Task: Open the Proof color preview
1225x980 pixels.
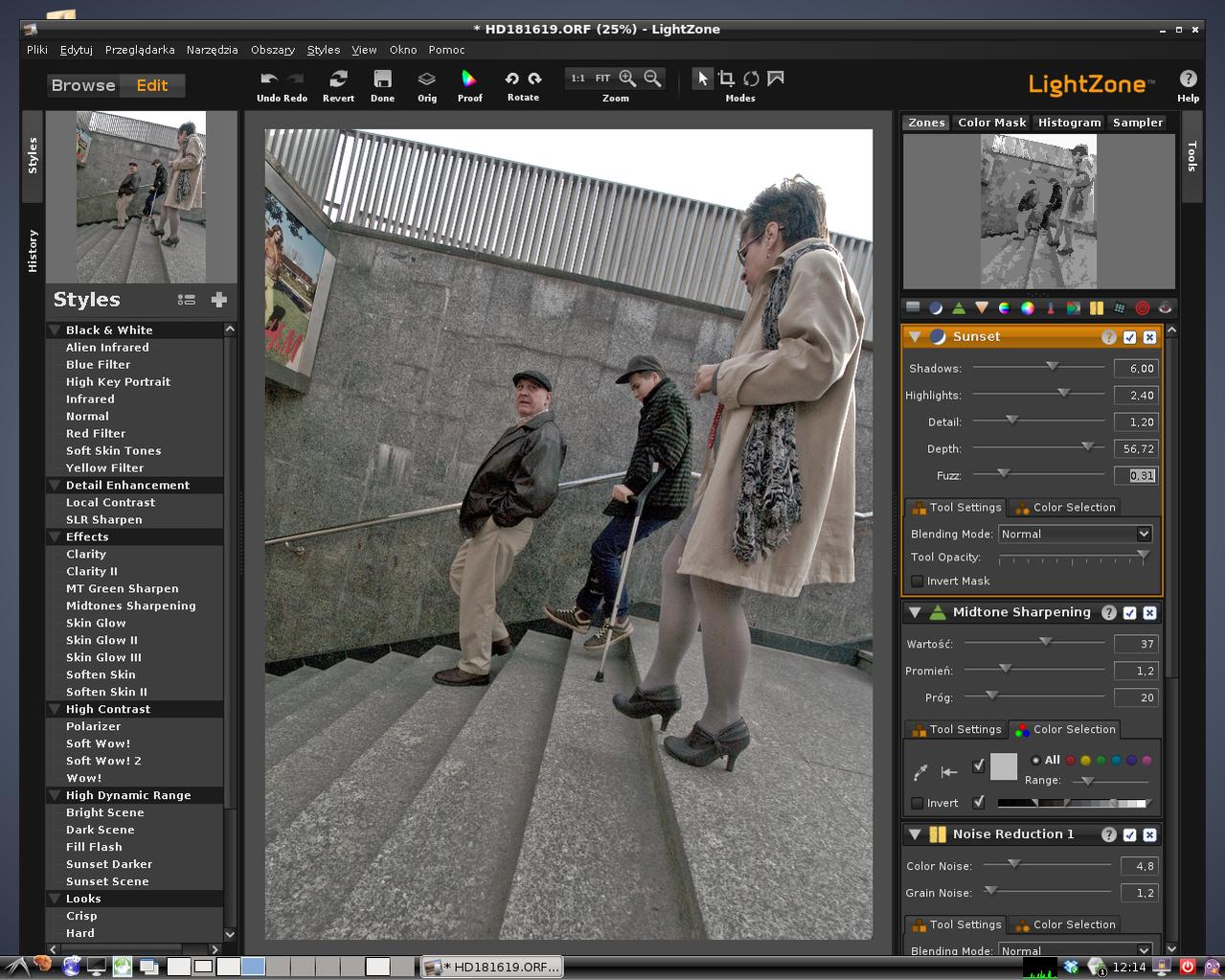Action: [x=469, y=80]
